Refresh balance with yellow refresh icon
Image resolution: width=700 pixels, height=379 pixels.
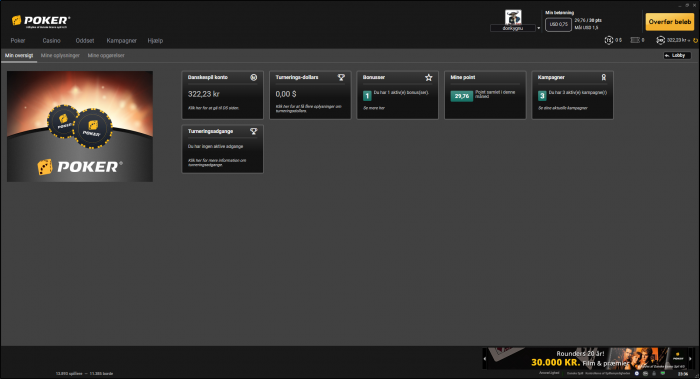click(x=695, y=41)
